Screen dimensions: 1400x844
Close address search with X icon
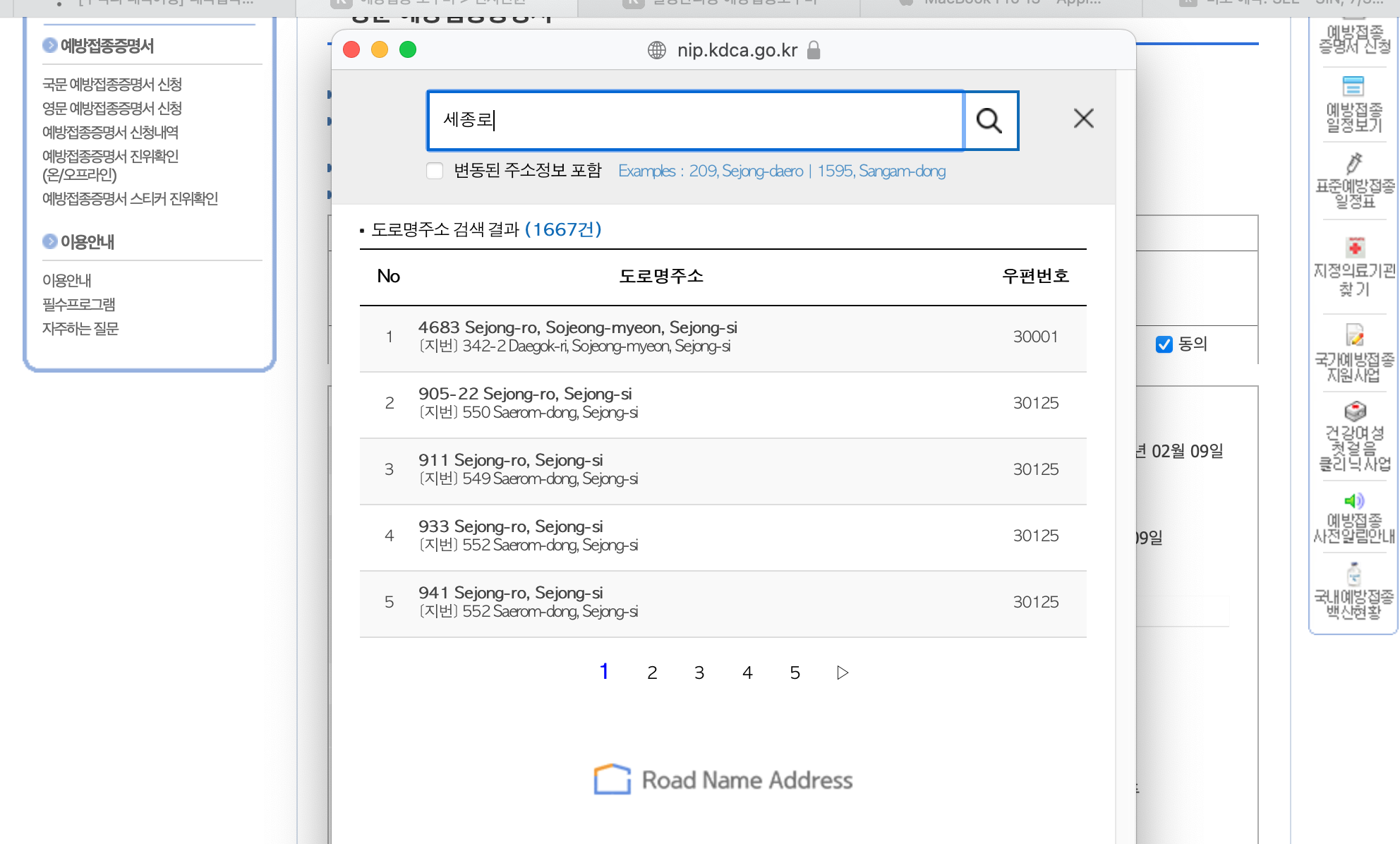coord(1083,119)
